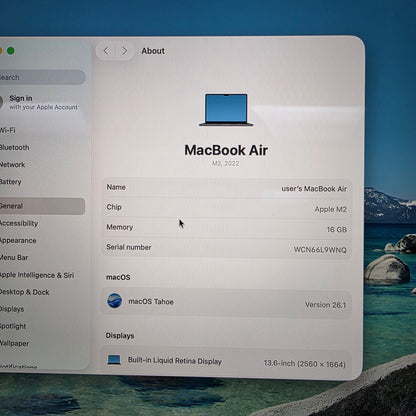Click the "Memory" row label
This screenshot has width=416, height=416.
tap(120, 227)
